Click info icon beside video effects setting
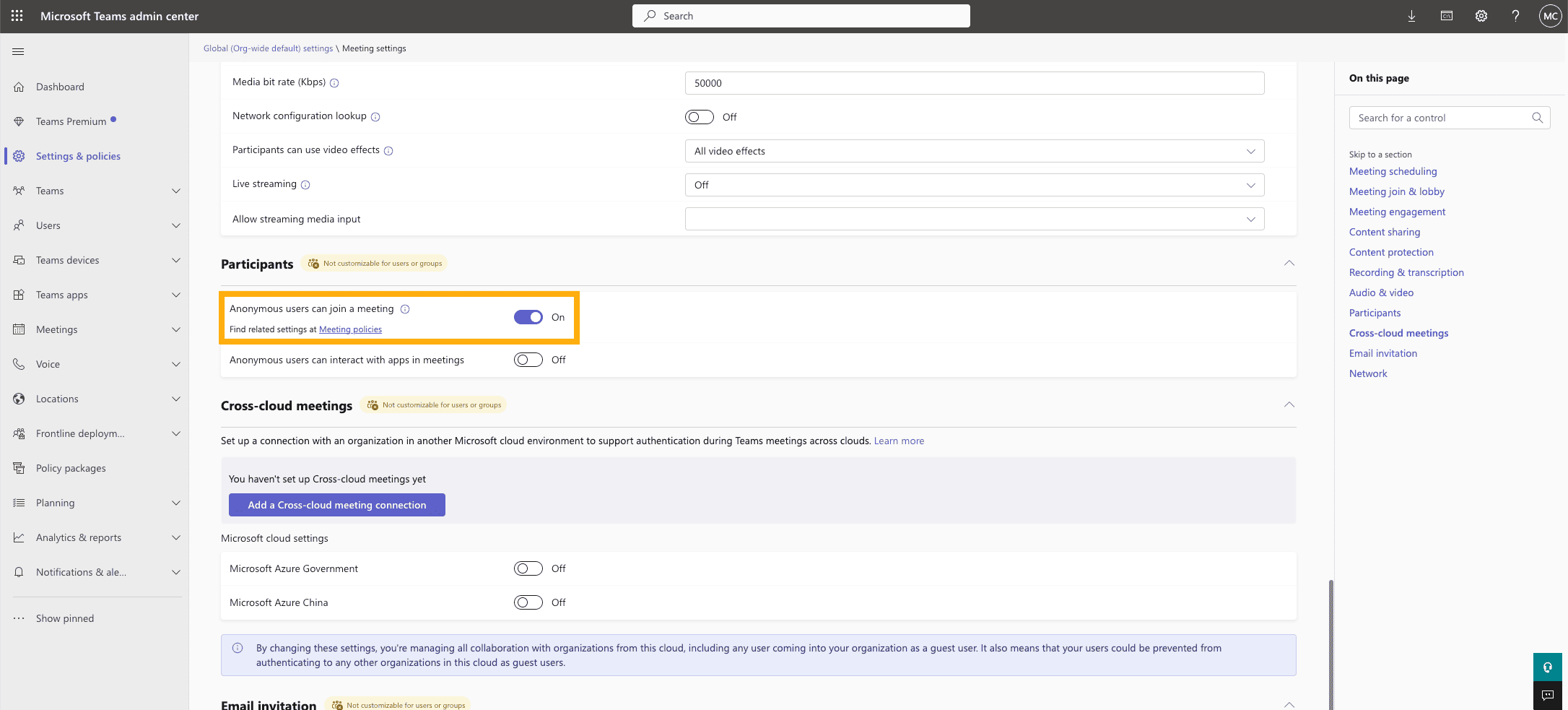Screen dimensions: 1568x710 (x=388, y=151)
